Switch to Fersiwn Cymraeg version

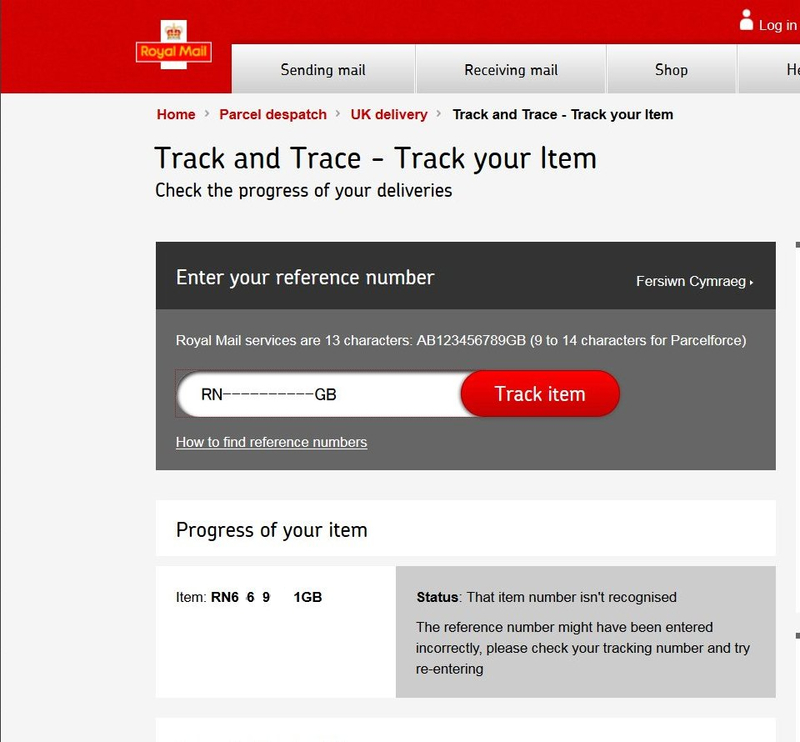pyautogui.click(x=694, y=281)
